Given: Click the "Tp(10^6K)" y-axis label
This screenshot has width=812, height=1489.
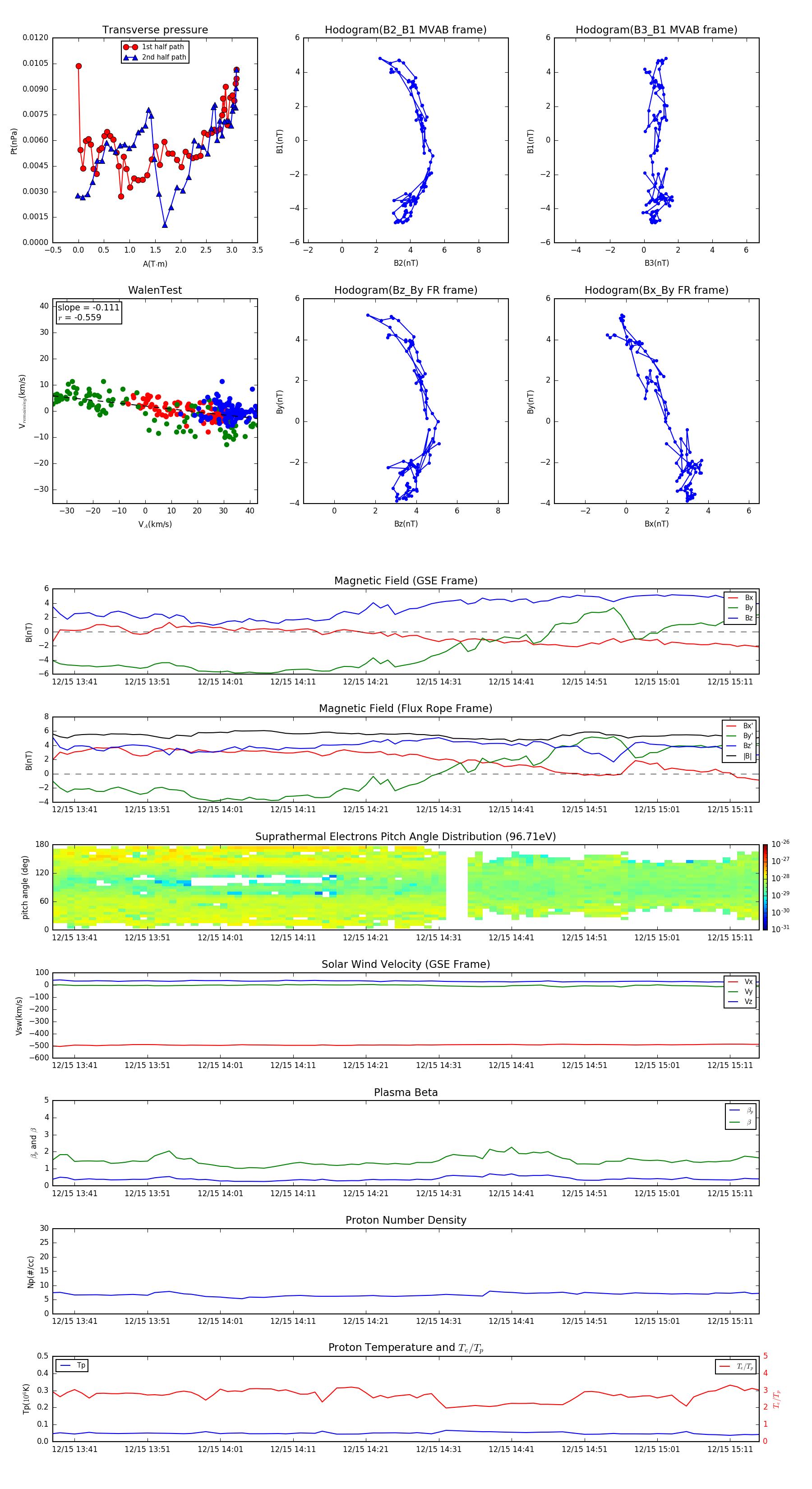Looking at the screenshot, I should tap(26, 1399).
